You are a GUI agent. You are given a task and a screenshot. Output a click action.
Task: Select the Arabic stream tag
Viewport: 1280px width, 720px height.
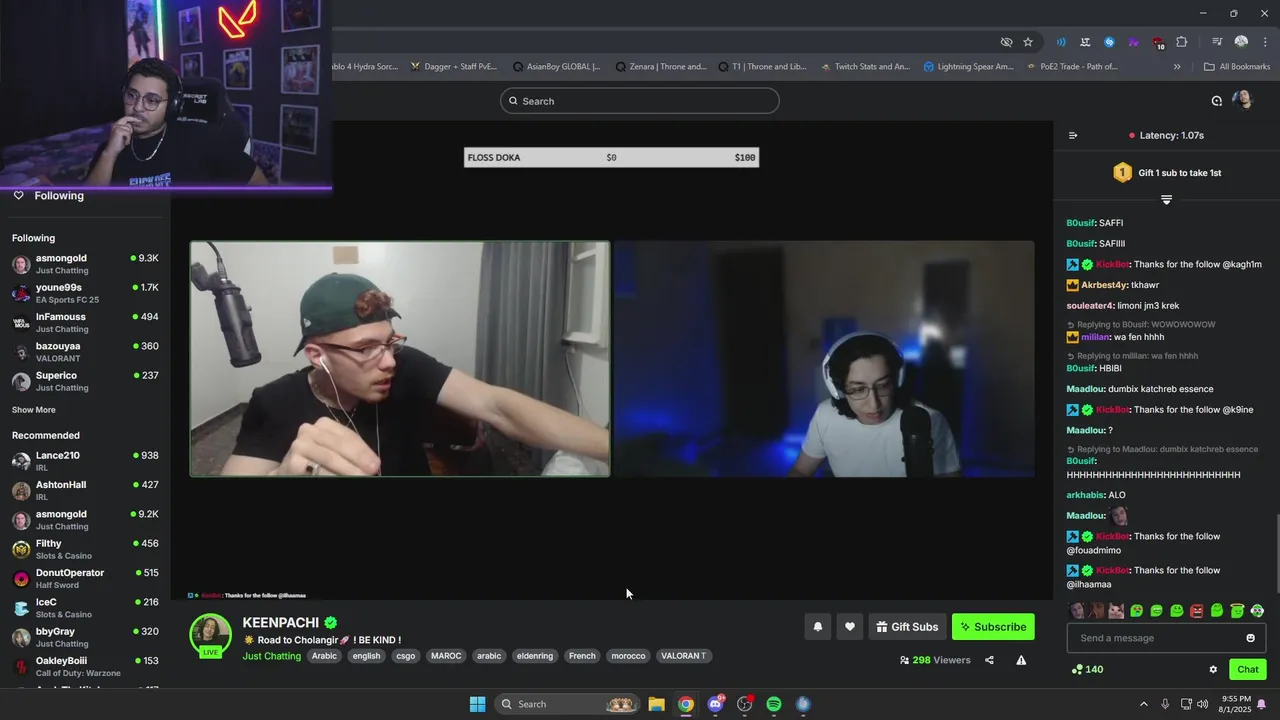[x=324, y=656]
